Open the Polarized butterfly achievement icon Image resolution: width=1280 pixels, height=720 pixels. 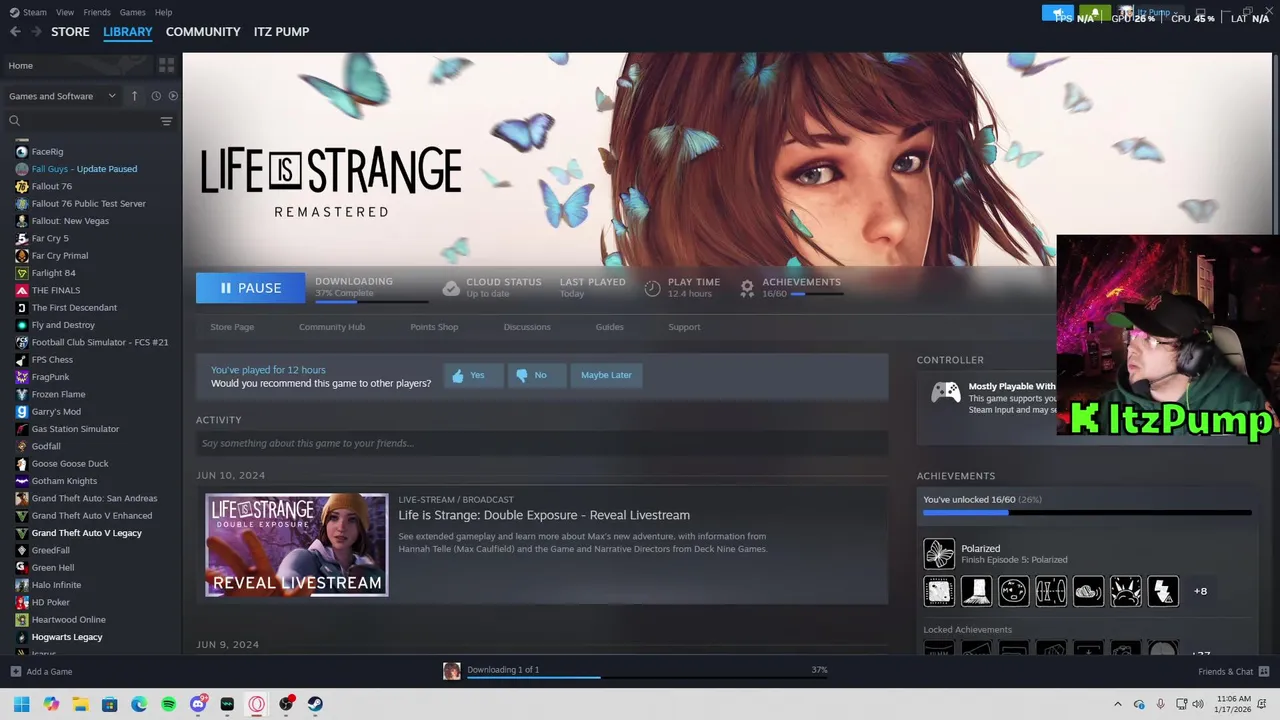[x=939, y=553]
